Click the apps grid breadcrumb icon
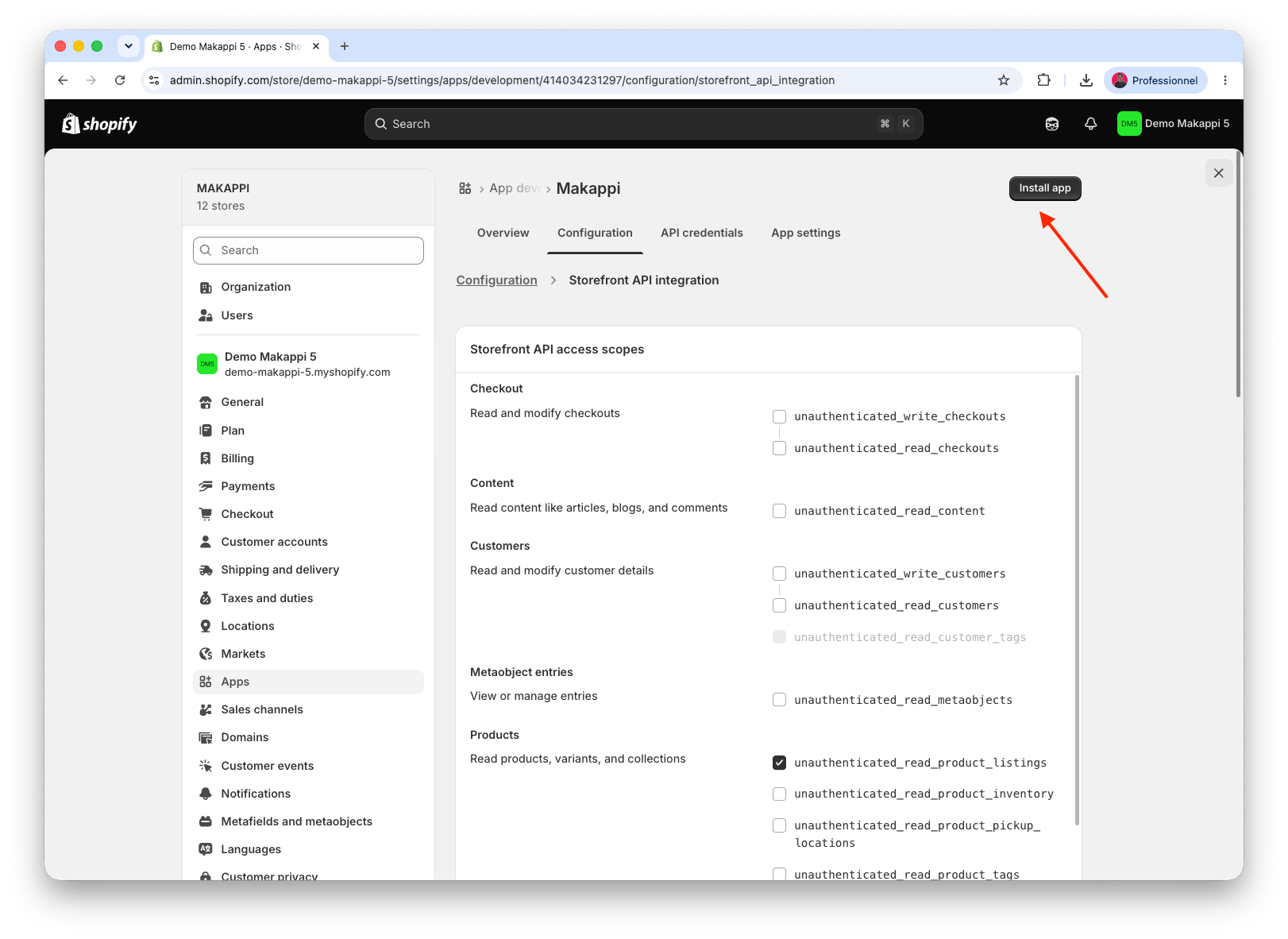 pos(465,188)
